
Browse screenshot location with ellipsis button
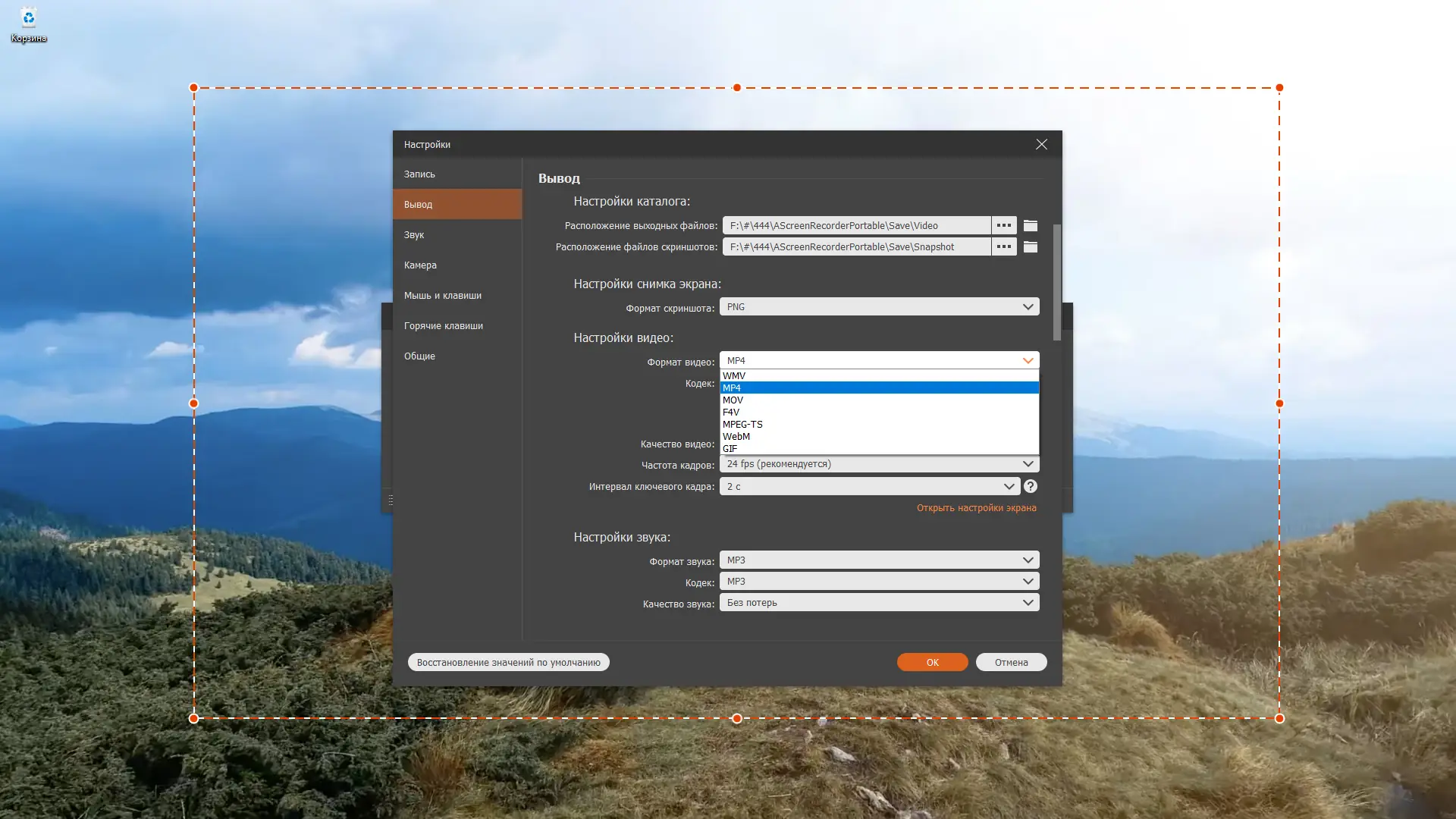click(1003, 246)
